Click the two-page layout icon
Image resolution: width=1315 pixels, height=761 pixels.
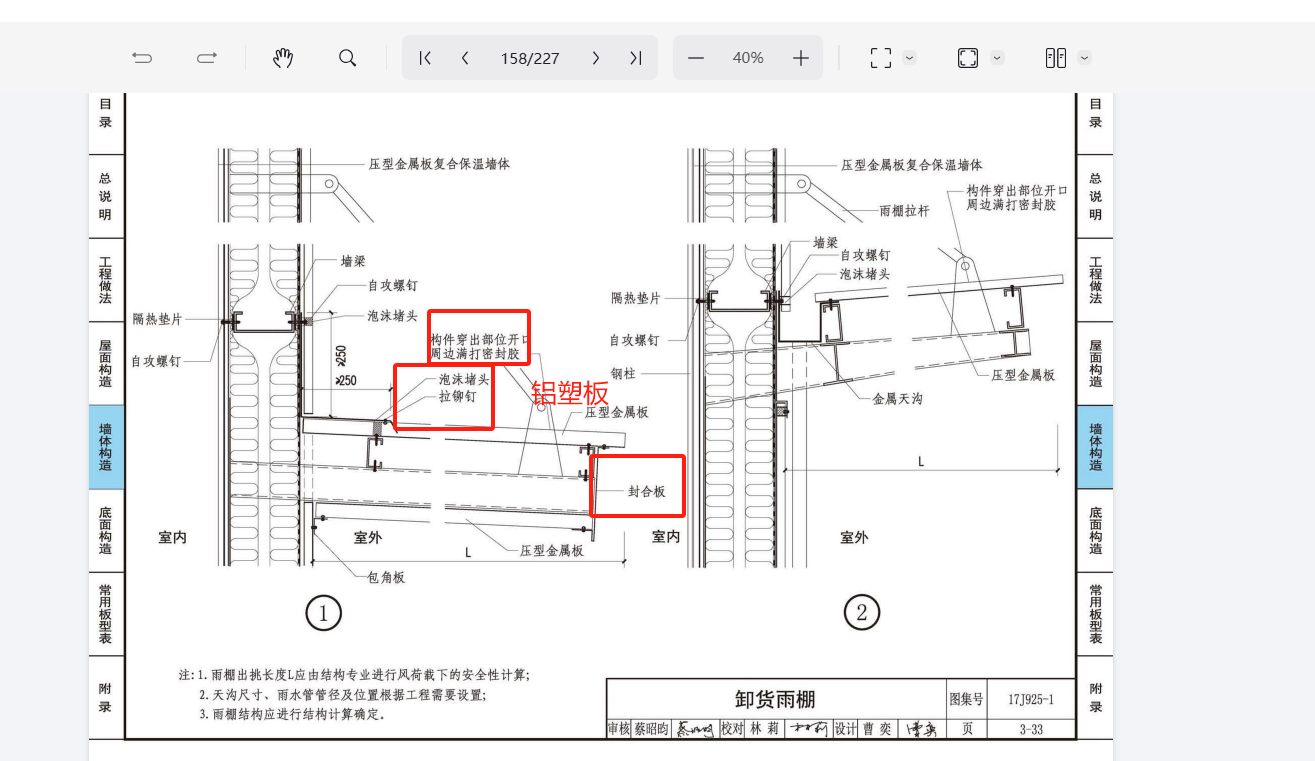click(1056, 58)
